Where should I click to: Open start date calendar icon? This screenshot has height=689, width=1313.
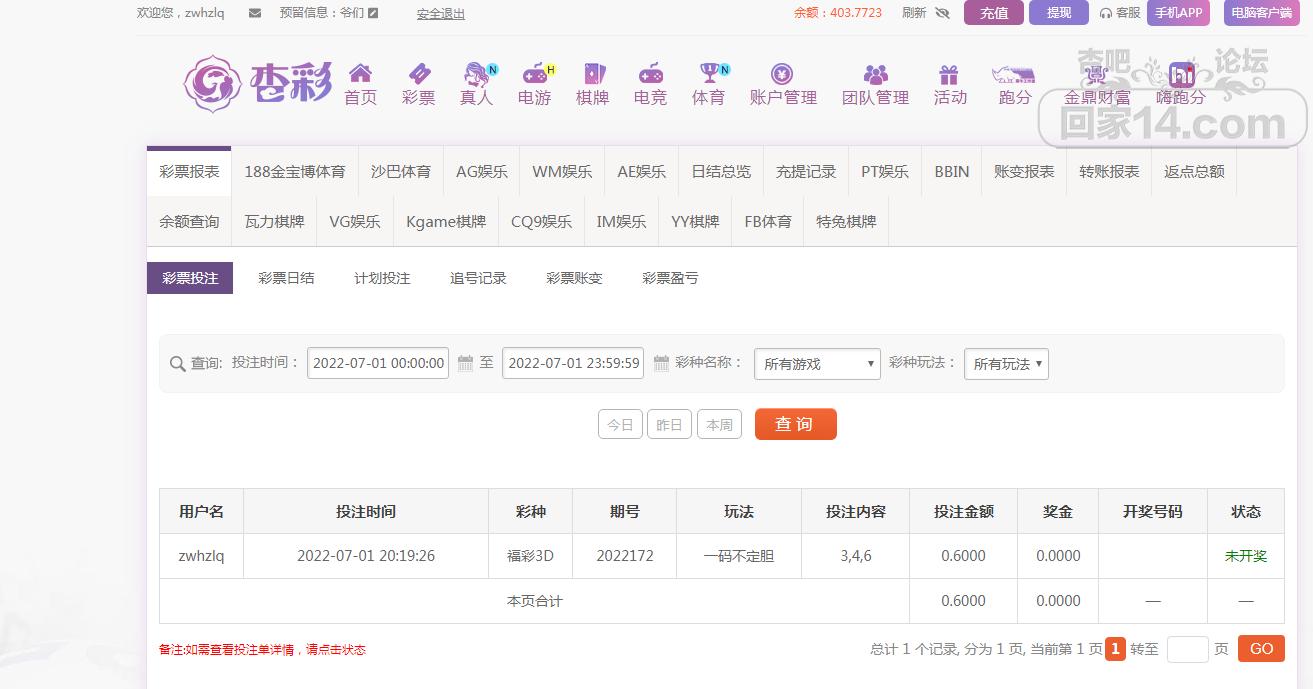(x=465, y=364)
